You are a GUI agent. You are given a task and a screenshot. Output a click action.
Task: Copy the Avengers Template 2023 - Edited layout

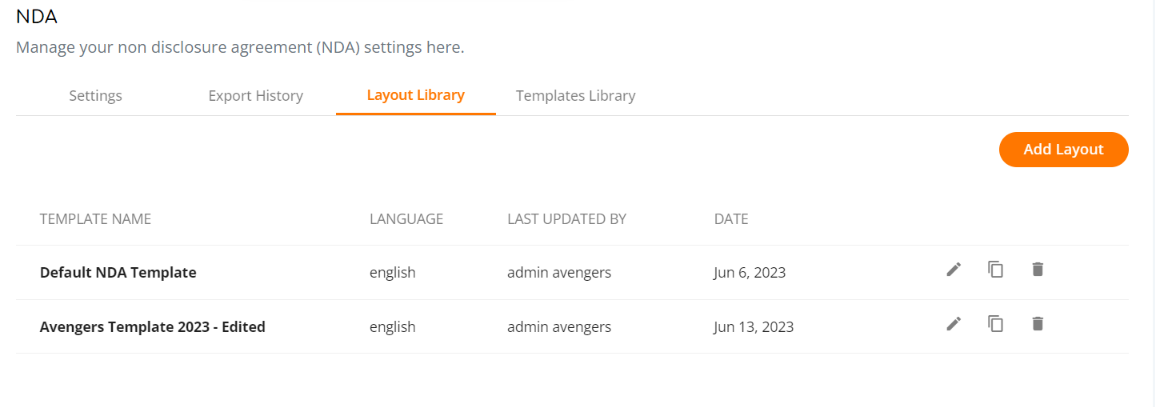(996, 323)
